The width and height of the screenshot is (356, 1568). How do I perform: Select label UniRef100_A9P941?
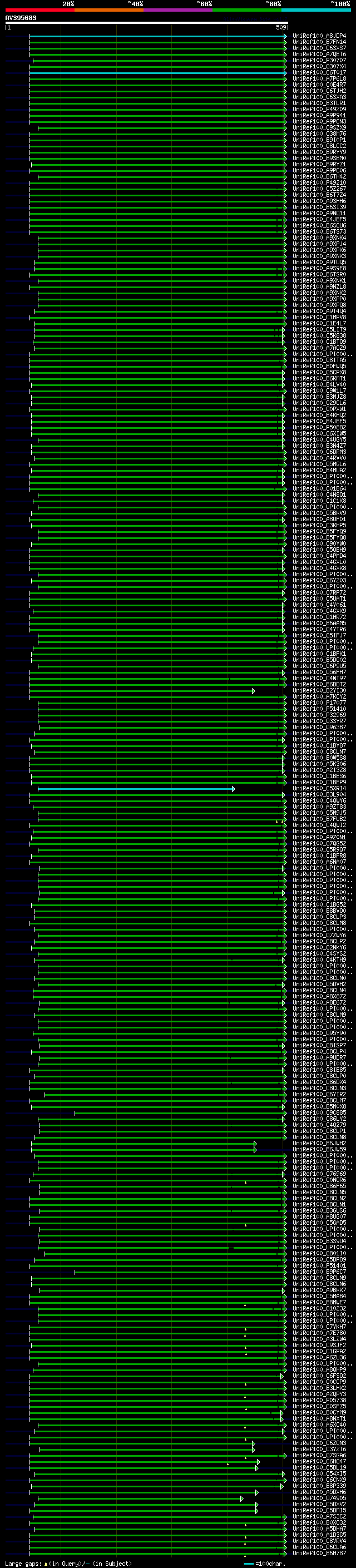[x=319, y=115]
